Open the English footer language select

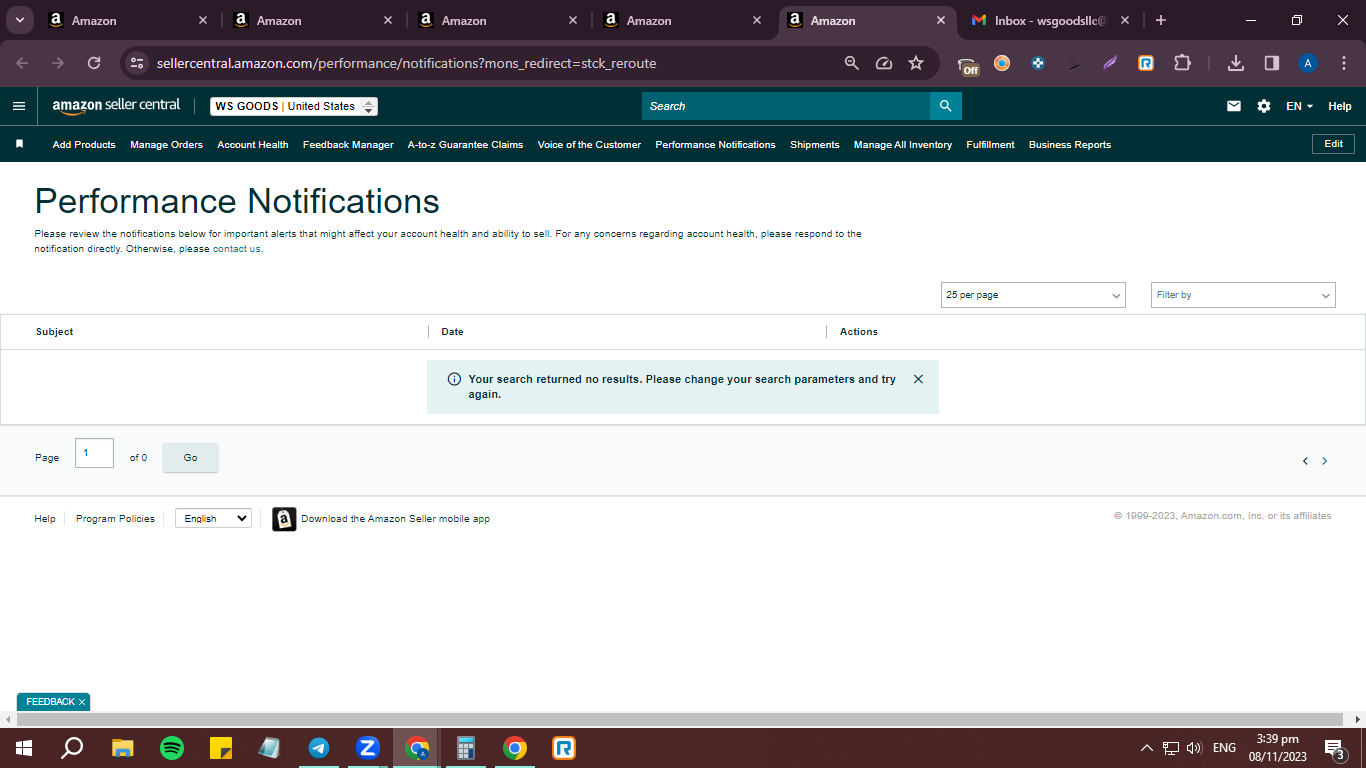point(213,518)
